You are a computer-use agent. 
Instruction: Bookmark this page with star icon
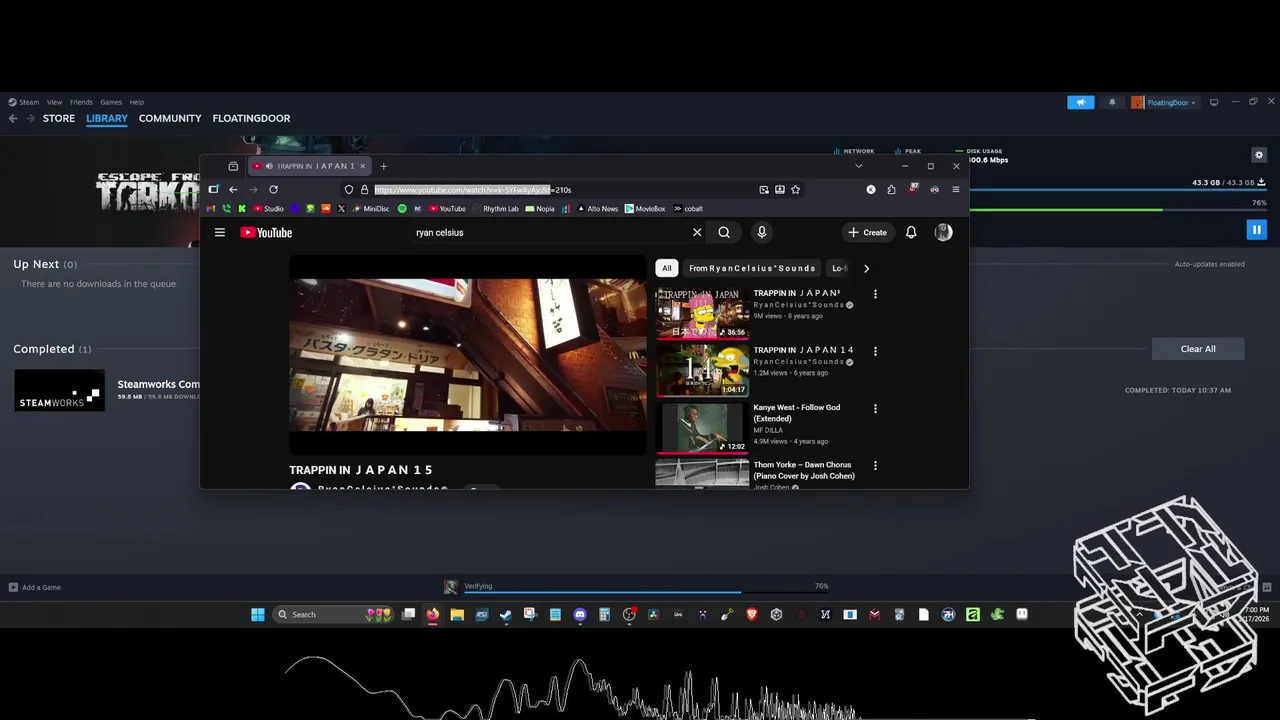click(x=795, y=189)
